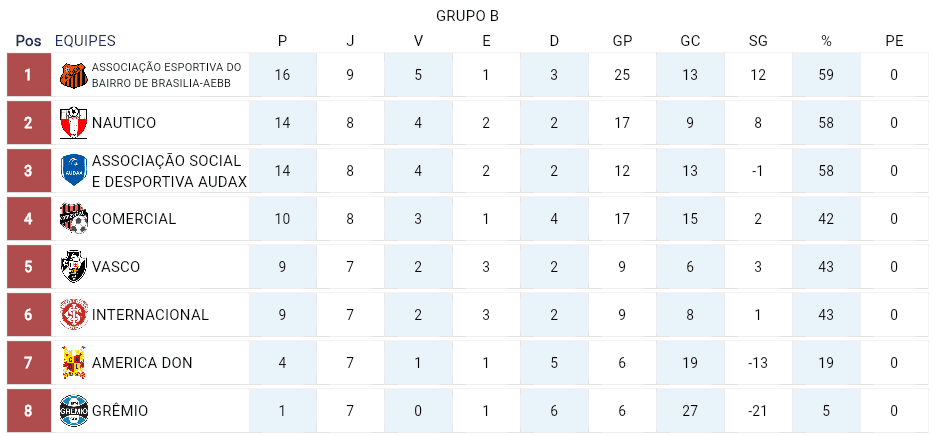Select the VASCO team name
The width and height of the screenshot is (934, 437).
tap(116, 267)
